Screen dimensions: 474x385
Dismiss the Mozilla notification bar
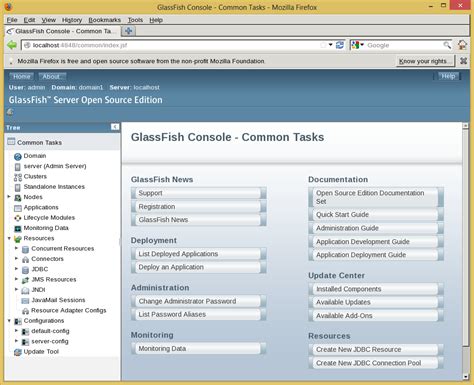coord(463,61)
